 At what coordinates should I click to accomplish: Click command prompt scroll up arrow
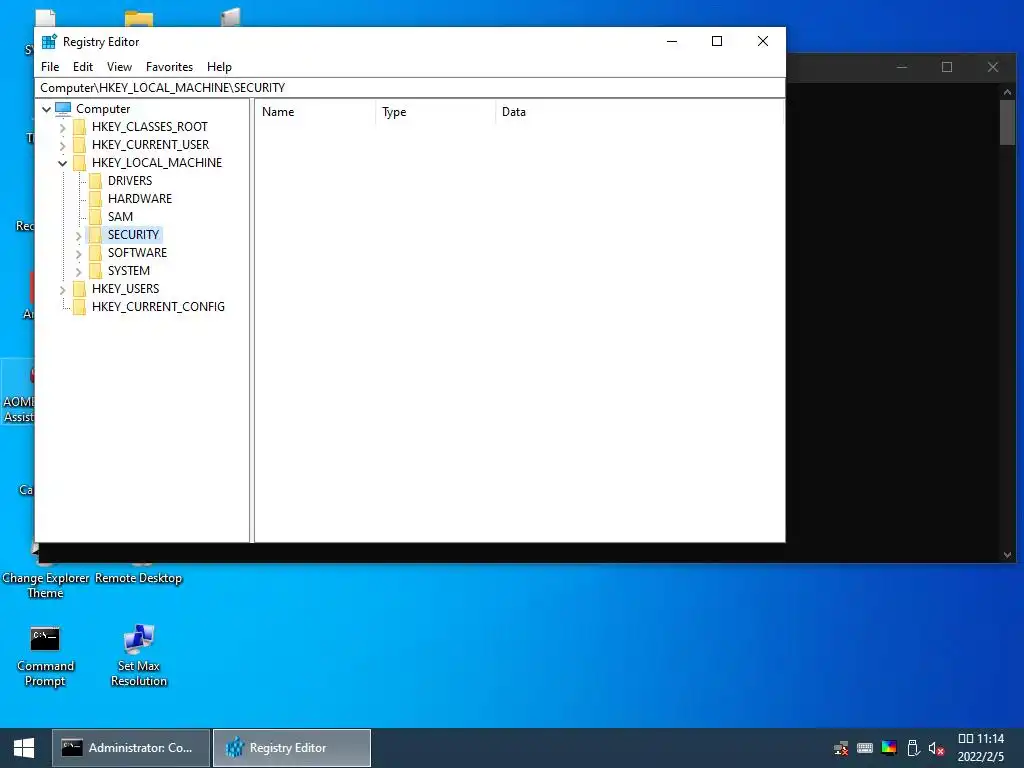point(1007,92)
